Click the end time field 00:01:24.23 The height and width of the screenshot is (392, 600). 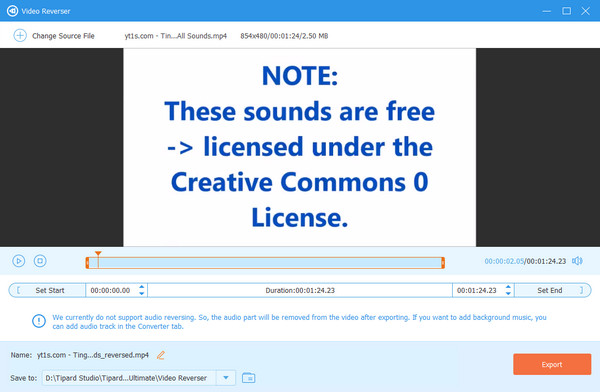click(x=477, y=290)
